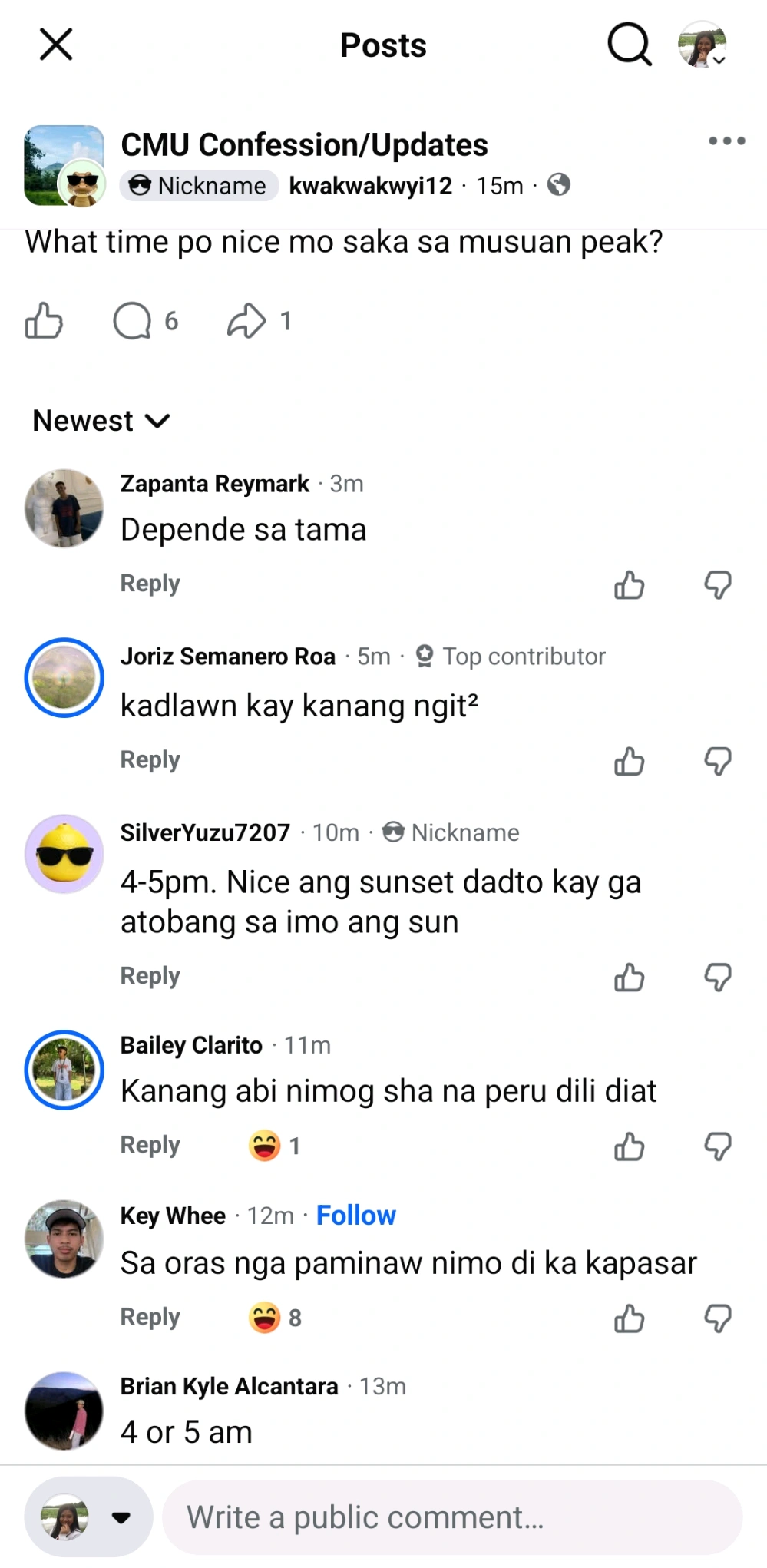Downvote Zapanta Reymark's comment
Image resolution: width=767 pixels, height=1568 pixels.
coord(718,585)
